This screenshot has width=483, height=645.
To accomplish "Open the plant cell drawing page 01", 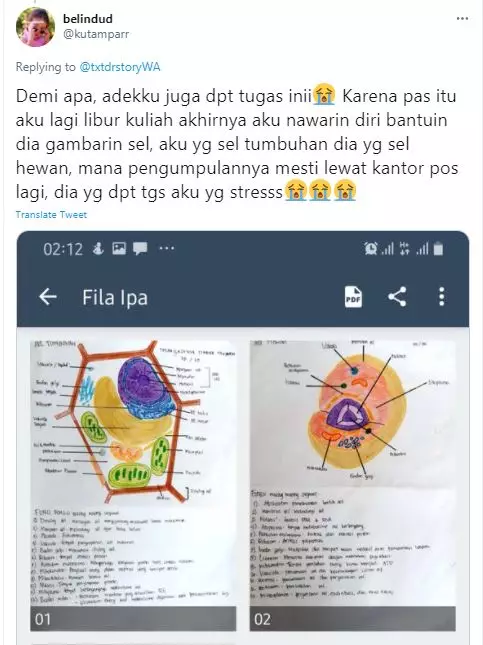I will (133, 485).
